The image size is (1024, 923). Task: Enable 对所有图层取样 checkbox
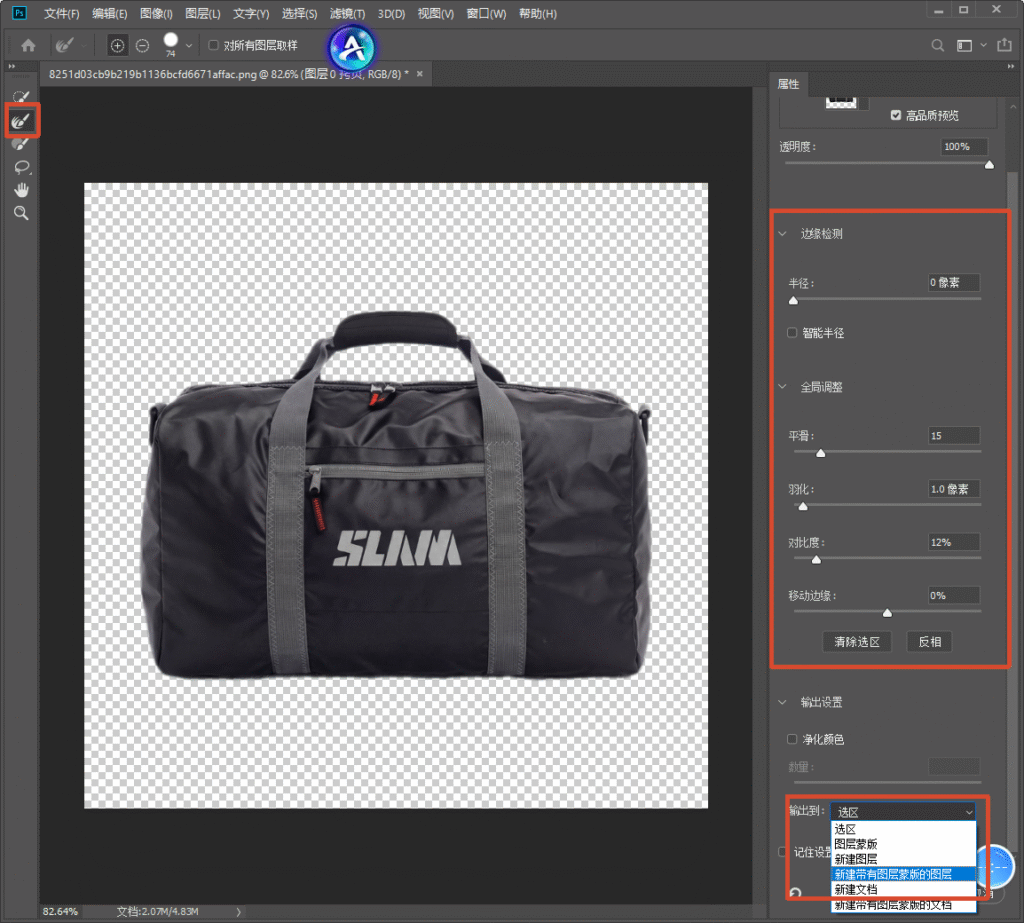point(213,45)
